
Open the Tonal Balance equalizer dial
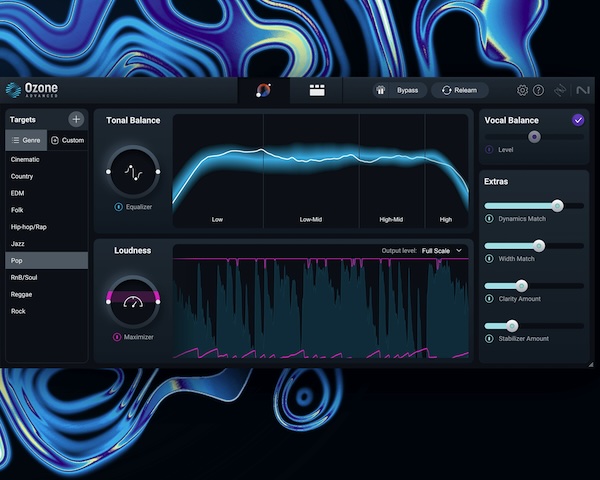click(133, 172)
